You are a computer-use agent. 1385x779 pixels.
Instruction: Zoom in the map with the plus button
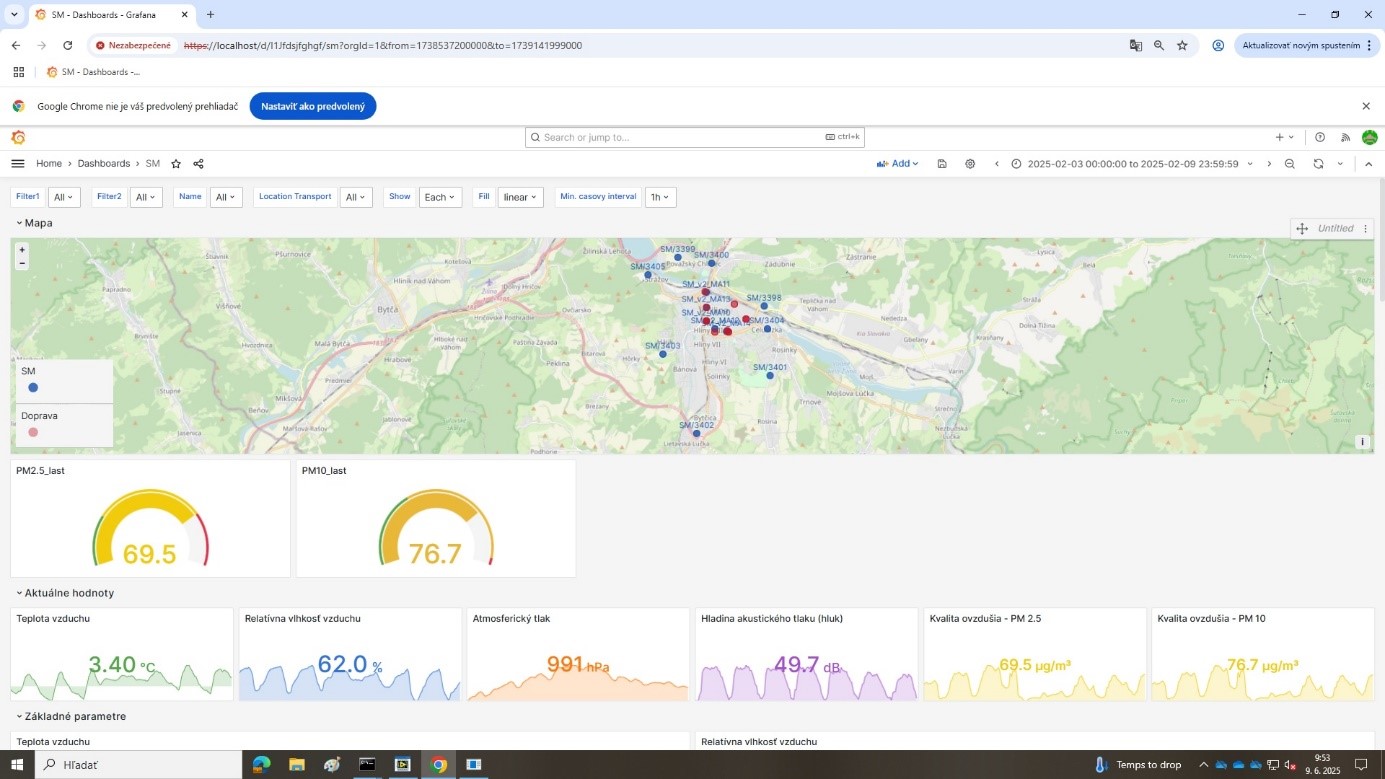(x=22, y=250)
